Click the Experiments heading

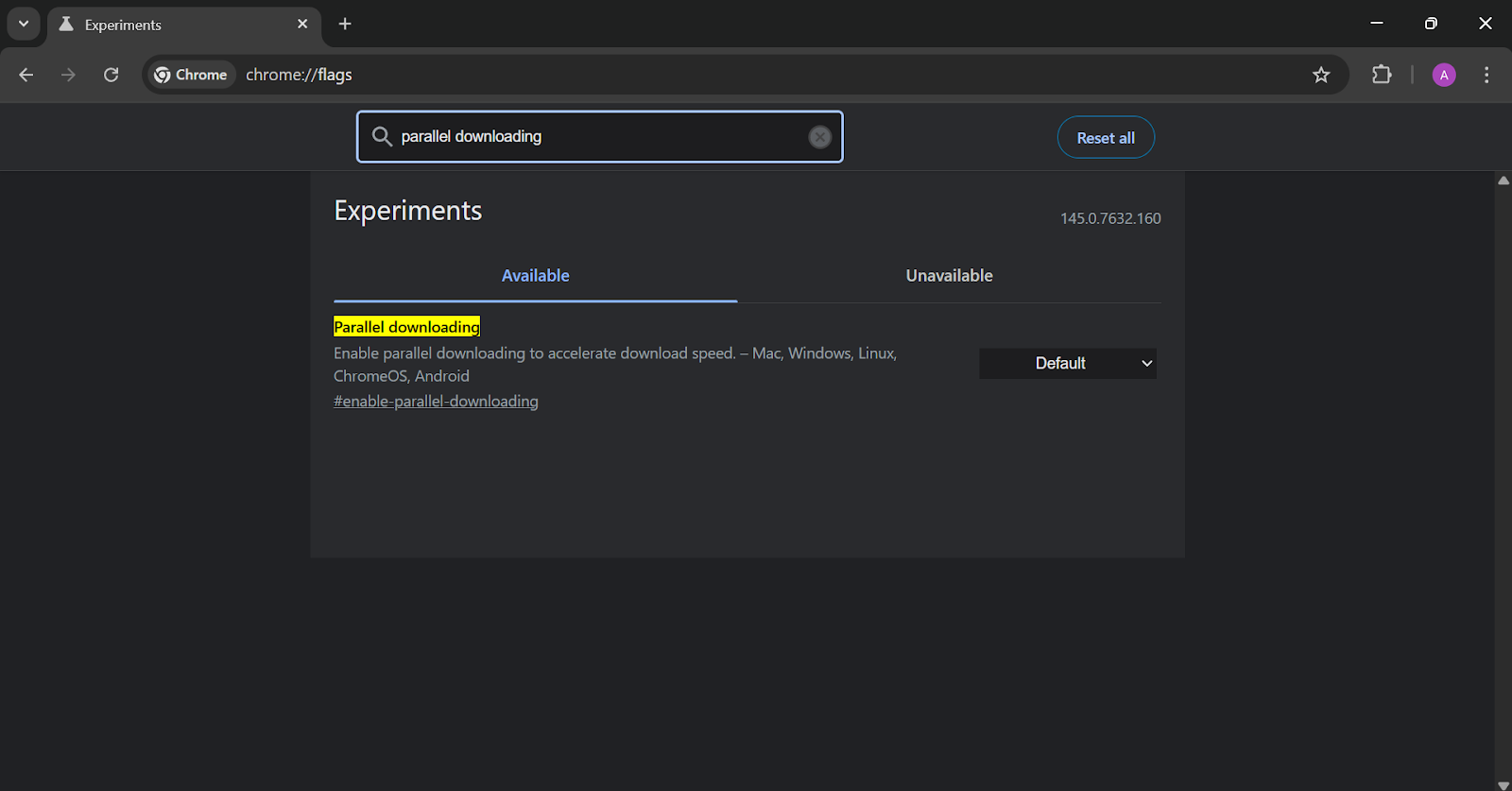coord(408,211)
